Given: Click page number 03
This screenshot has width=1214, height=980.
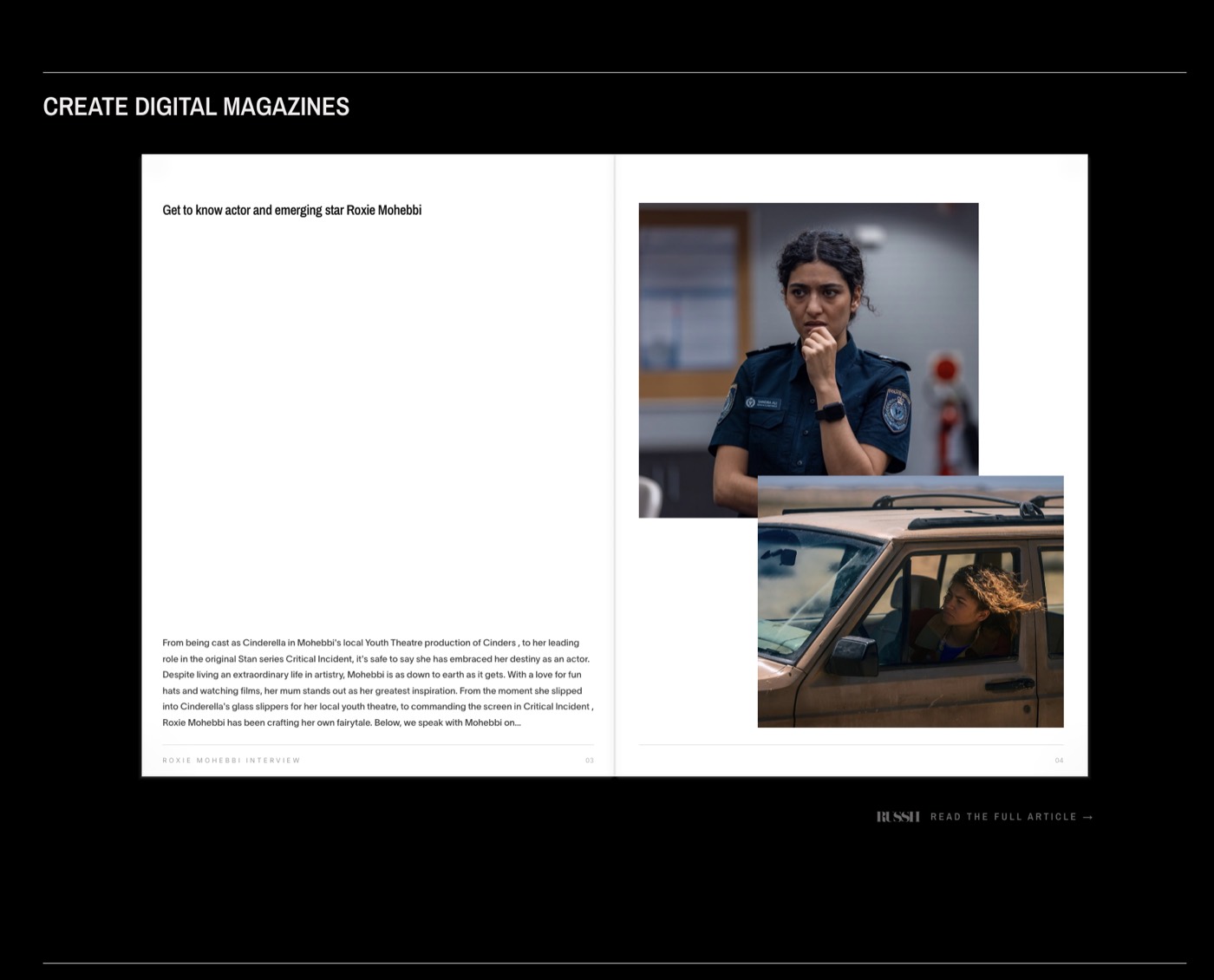Looking at the screenshot, I should 590,761.
